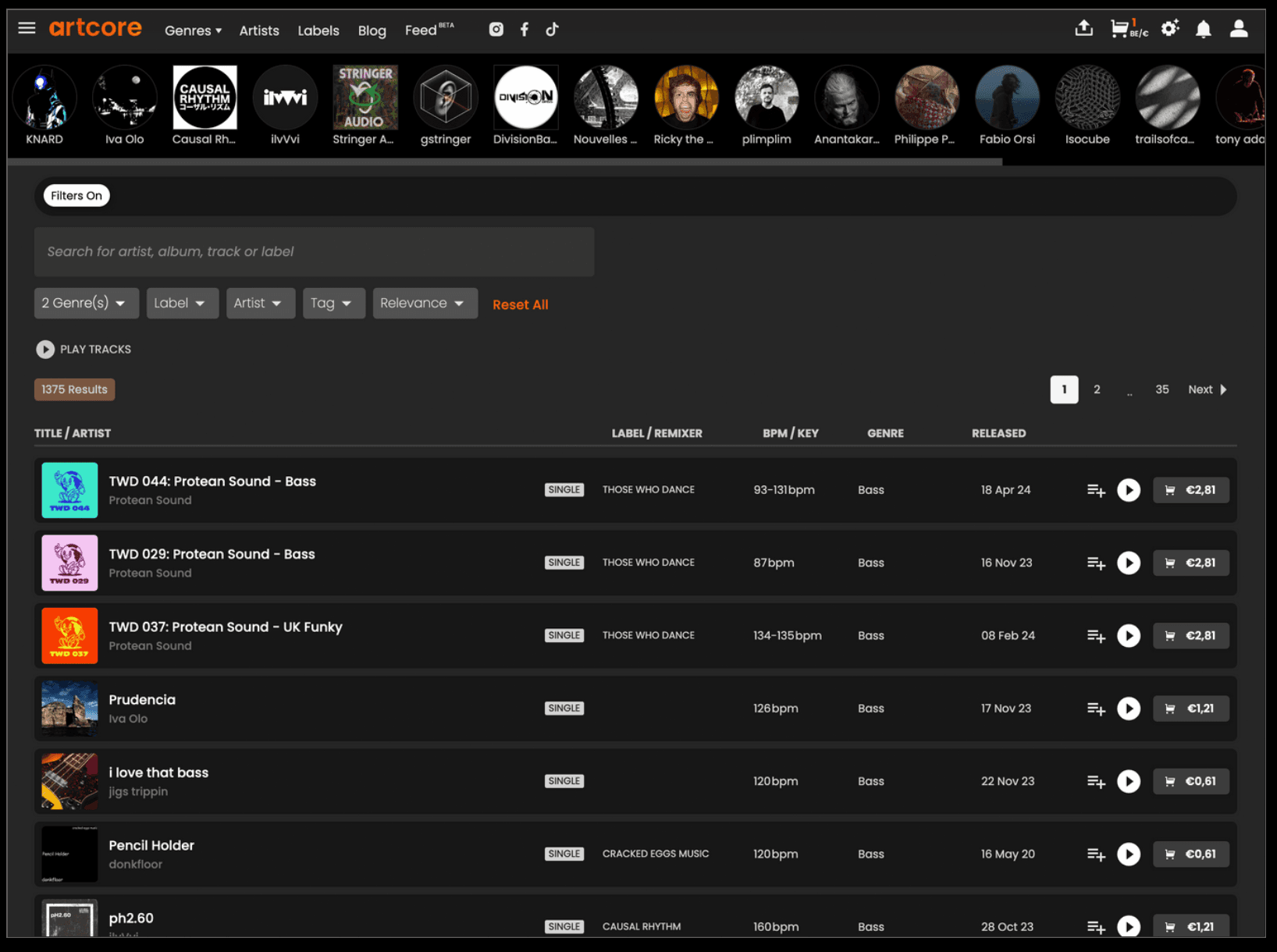Screen dimensions: 1277x952
Task: Click the Reset All link
Action: point(520,304)
